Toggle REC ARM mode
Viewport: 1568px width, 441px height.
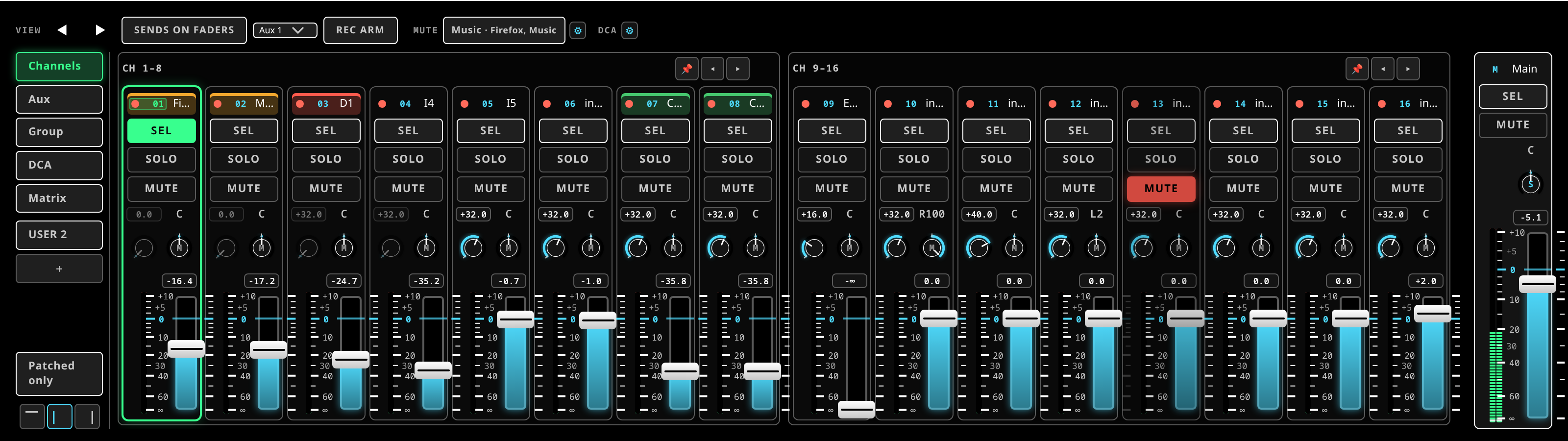pyautogui.click(x=360, y=30)
